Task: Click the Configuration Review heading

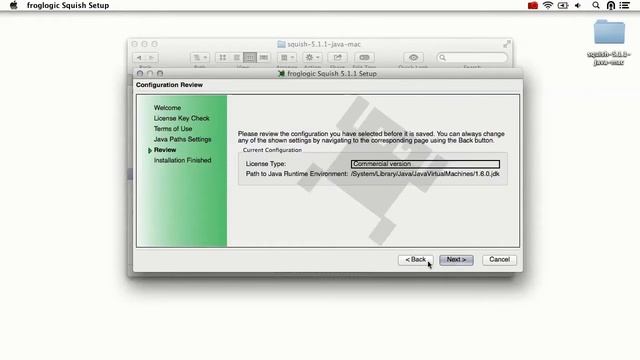Action: (x=169, y=85)
